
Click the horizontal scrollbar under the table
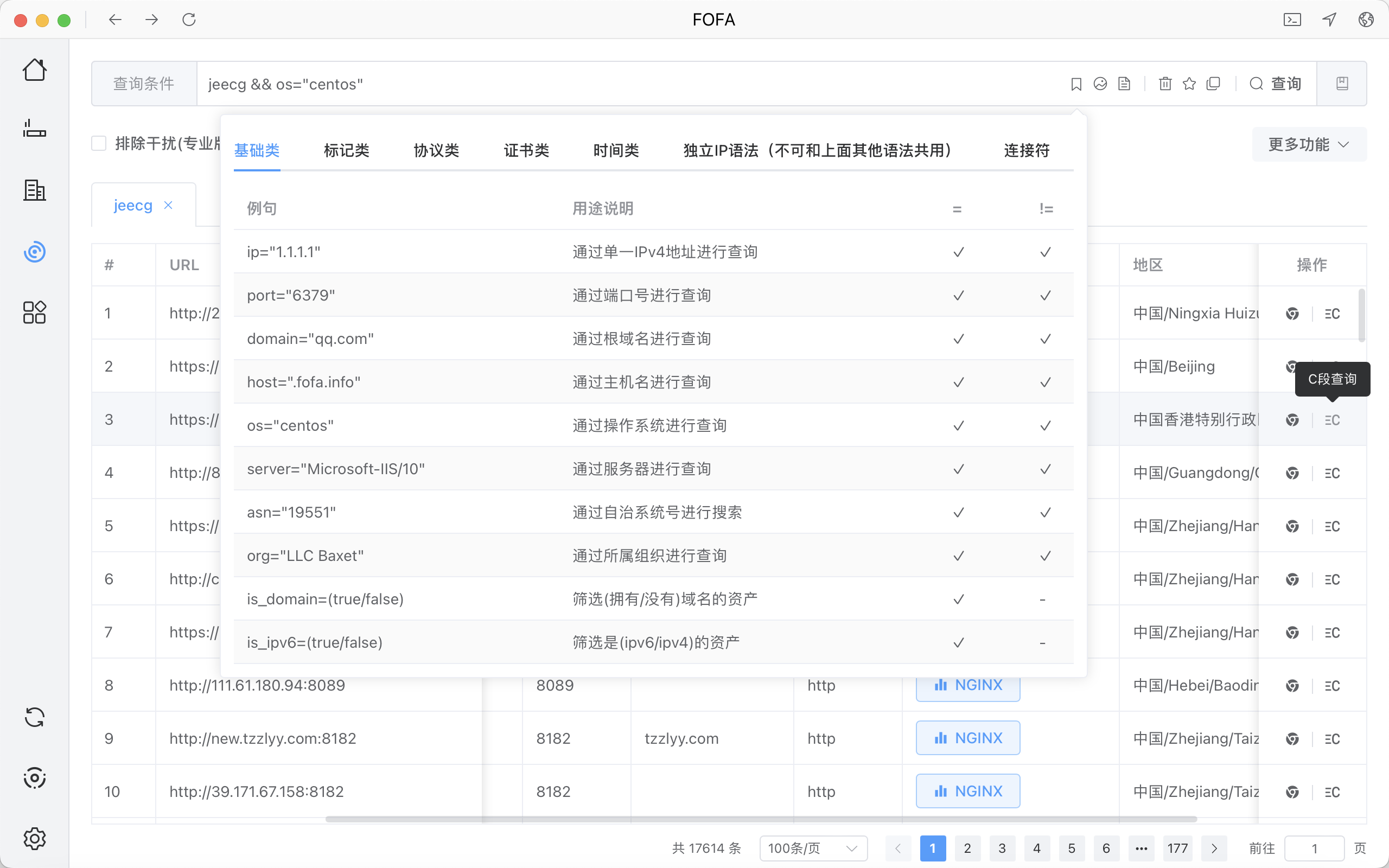pyautogui.click(x=761, y=819)
